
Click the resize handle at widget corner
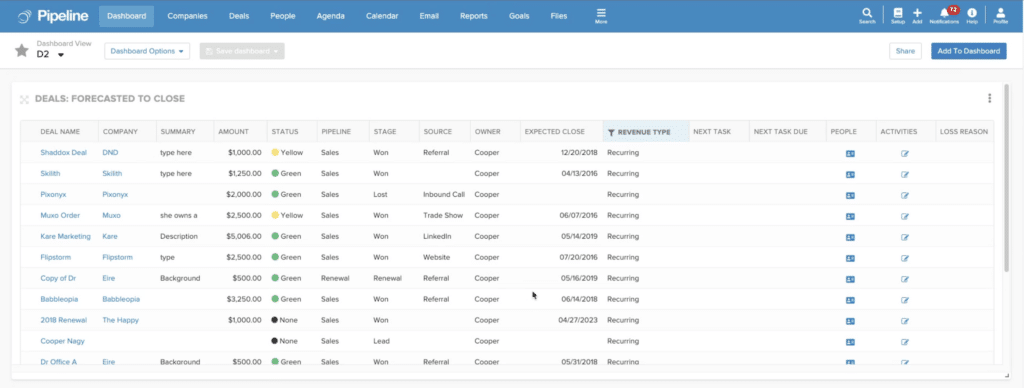point(1006,375)
